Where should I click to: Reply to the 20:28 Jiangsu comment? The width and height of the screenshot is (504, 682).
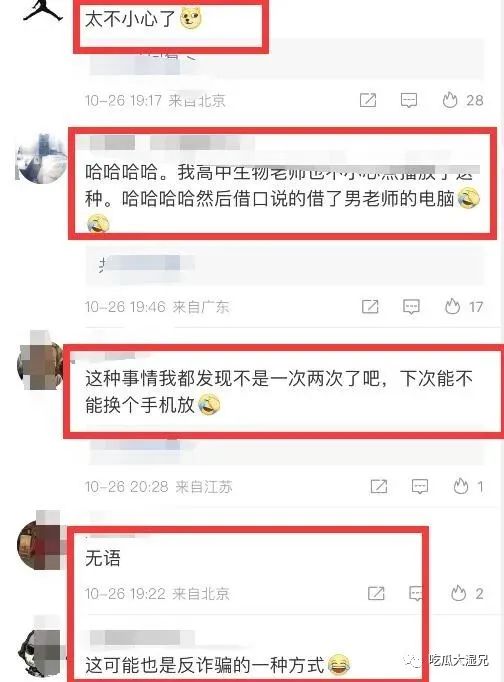[420, 486]
